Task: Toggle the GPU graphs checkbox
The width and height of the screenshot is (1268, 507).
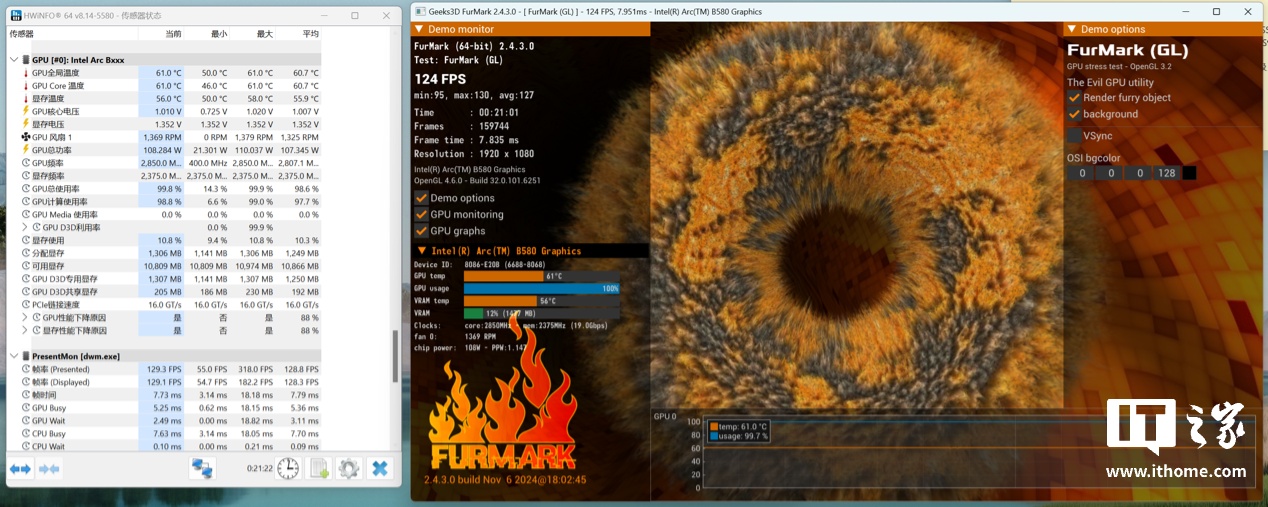Action: click(421, 231)
